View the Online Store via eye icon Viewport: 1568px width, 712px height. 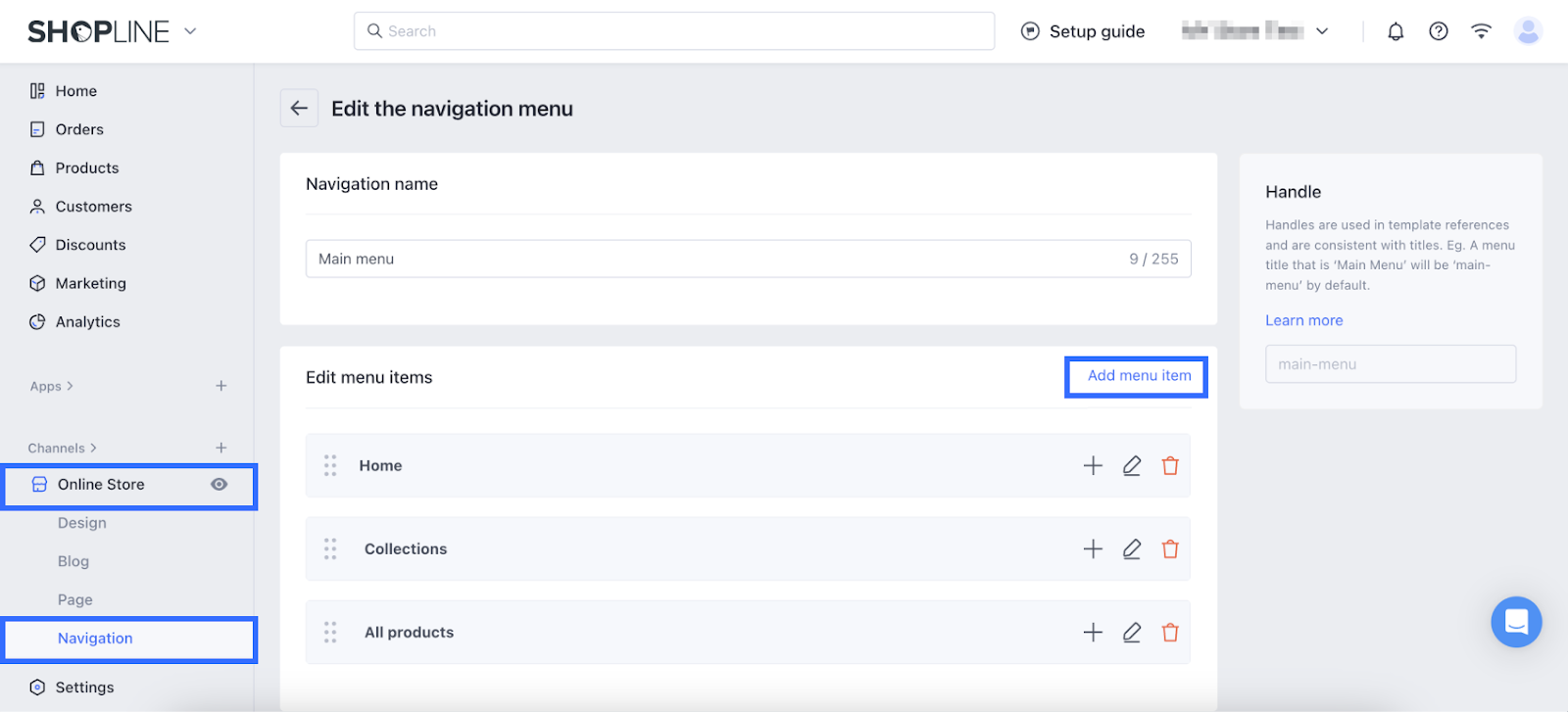(219, 484)
